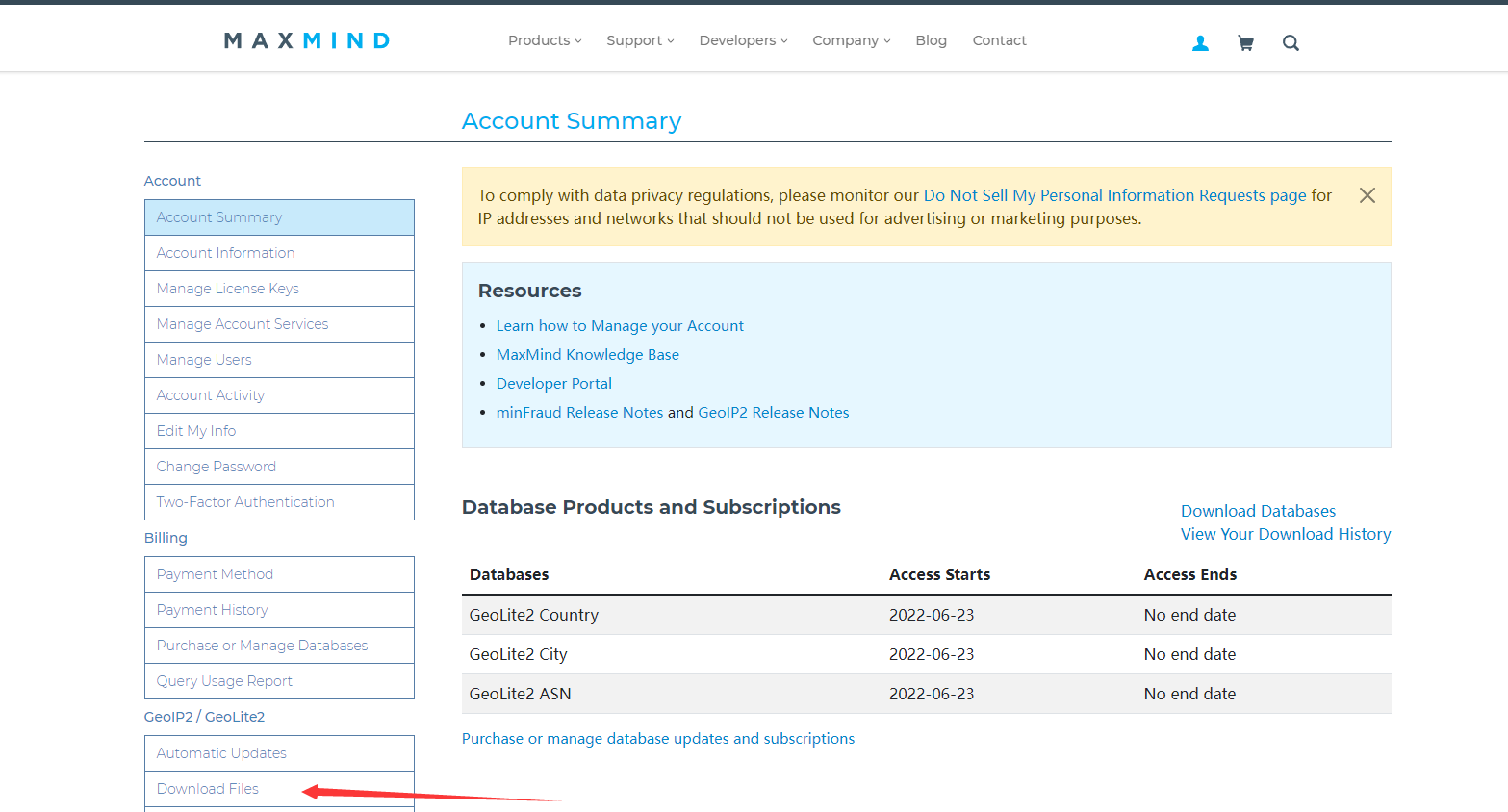The height and width of the screenshot is (812, 1508).
Task: Select the GeoLite2 ASN table row
Action: [927, 694]
